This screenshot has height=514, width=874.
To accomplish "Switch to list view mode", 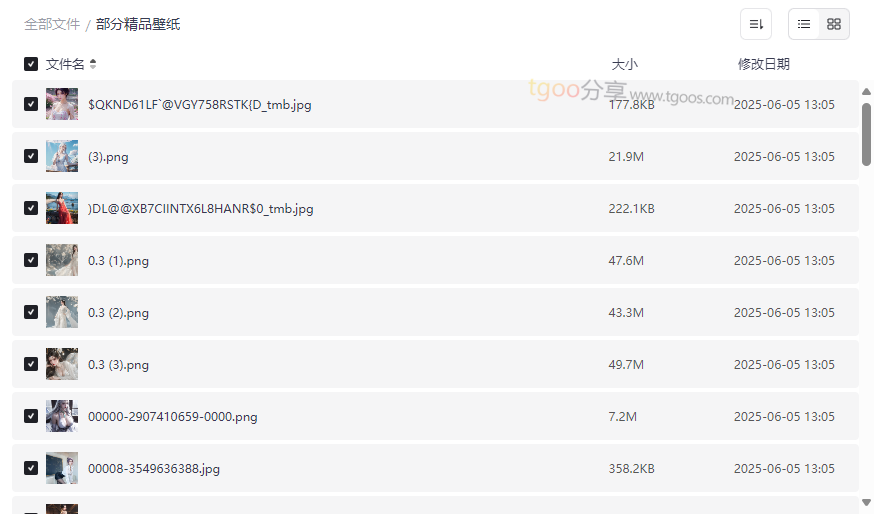I will [x=804, y=24].
